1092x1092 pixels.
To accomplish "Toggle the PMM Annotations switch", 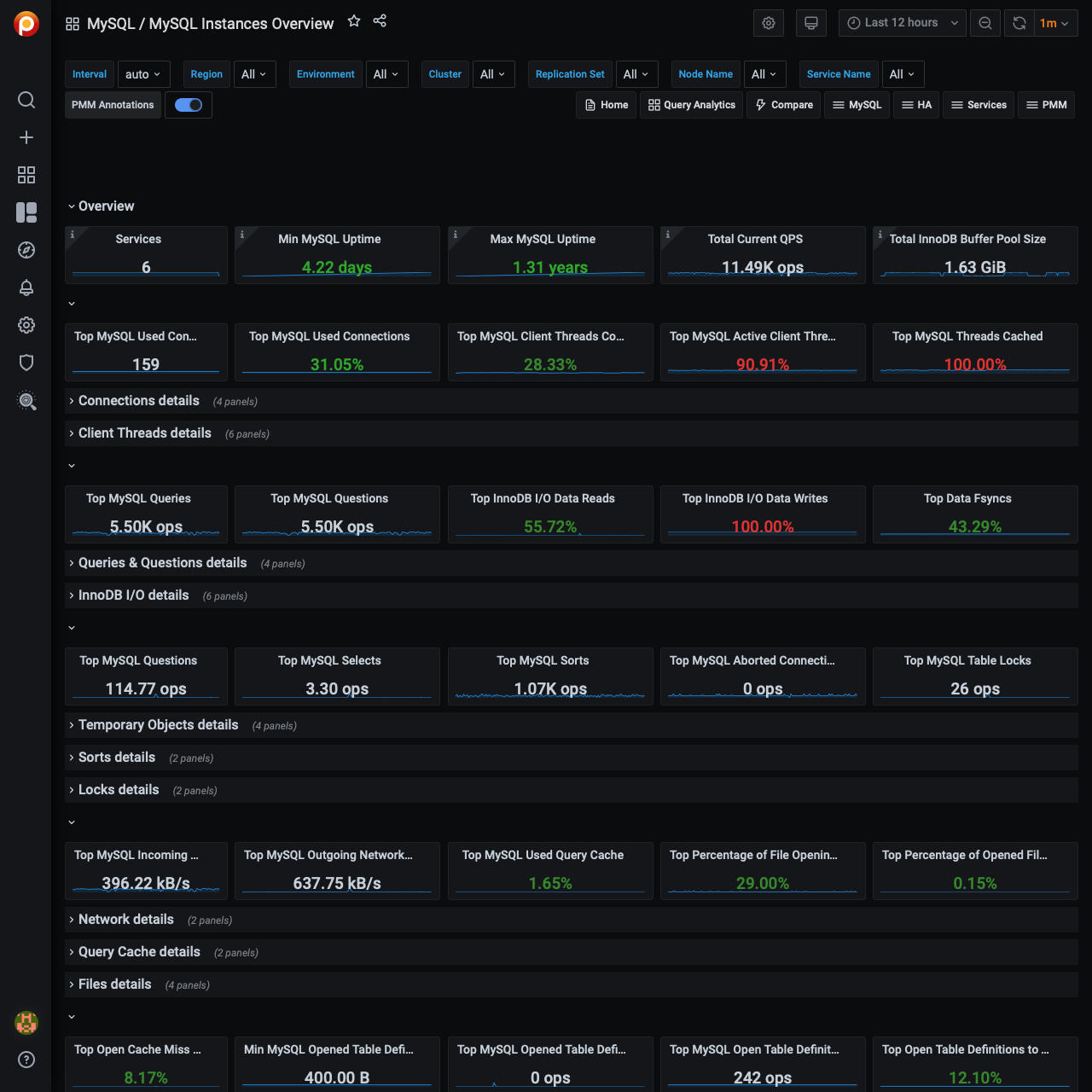I will tap(189, 105).
